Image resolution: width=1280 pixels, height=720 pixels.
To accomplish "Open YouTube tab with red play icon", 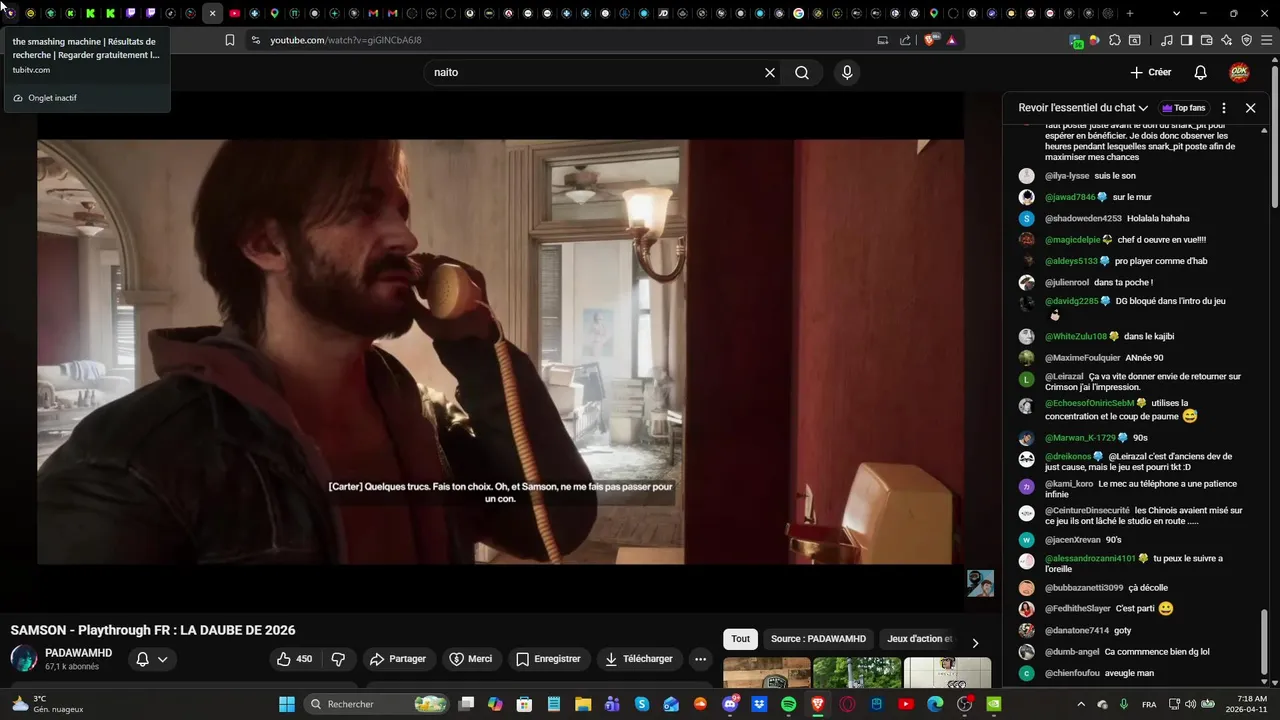I will (234, 13).
